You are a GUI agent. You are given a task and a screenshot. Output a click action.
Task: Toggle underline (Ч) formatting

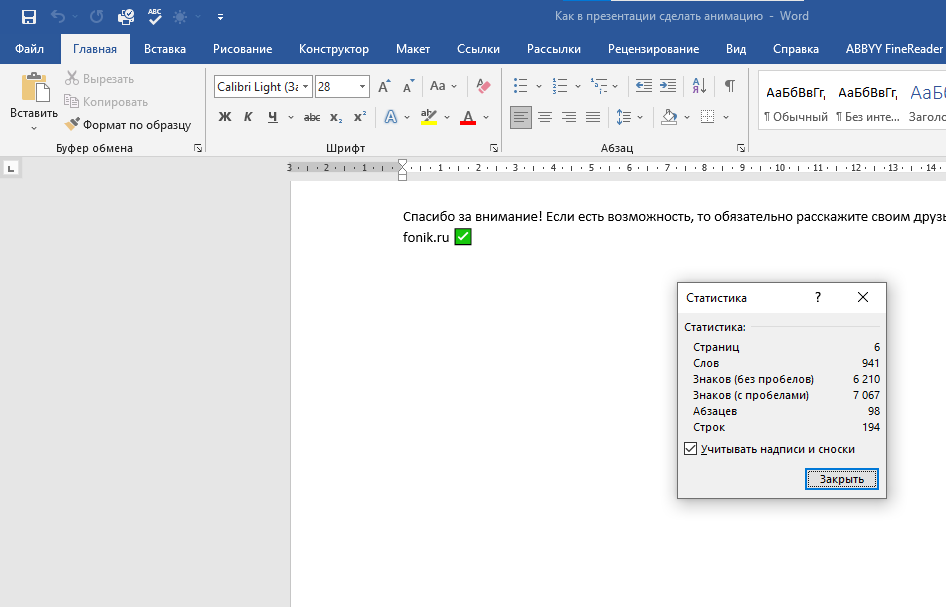coord(273,117)
